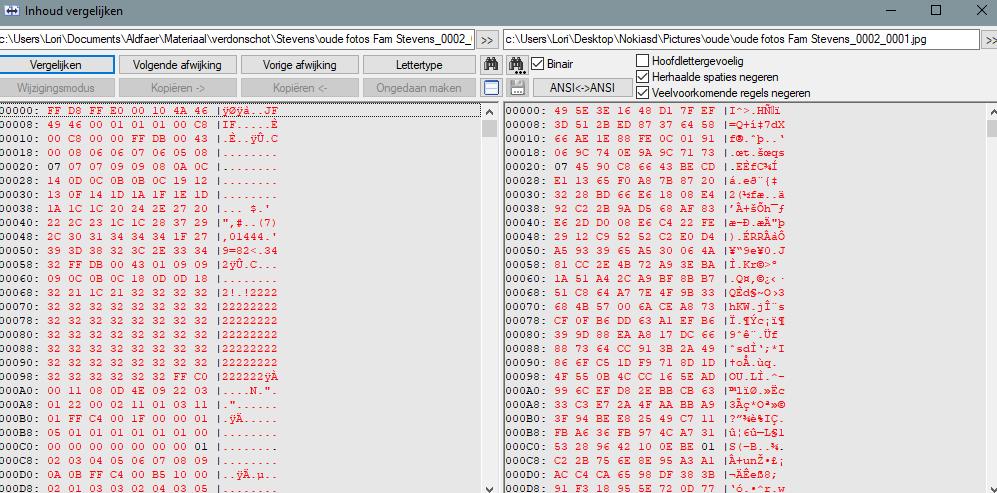Disable Herhaalde spaties negeren
This screenshot has width=997, height=493.
pos(643,77)
